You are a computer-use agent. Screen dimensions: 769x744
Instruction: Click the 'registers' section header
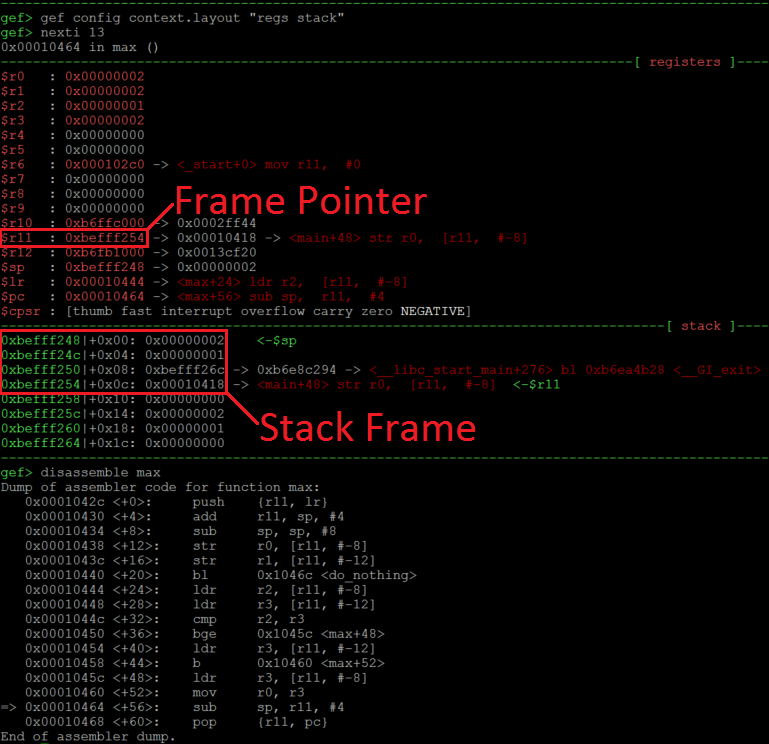point(684,62)
